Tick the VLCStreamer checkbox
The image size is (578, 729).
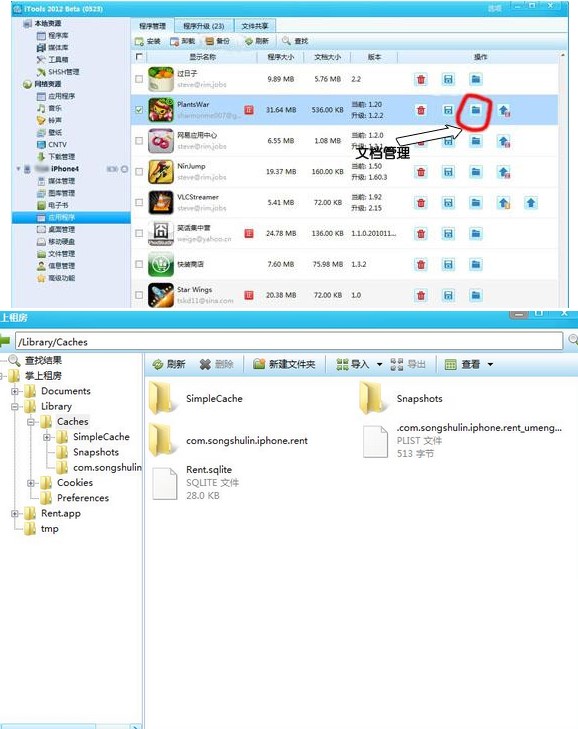pos(139,203)
